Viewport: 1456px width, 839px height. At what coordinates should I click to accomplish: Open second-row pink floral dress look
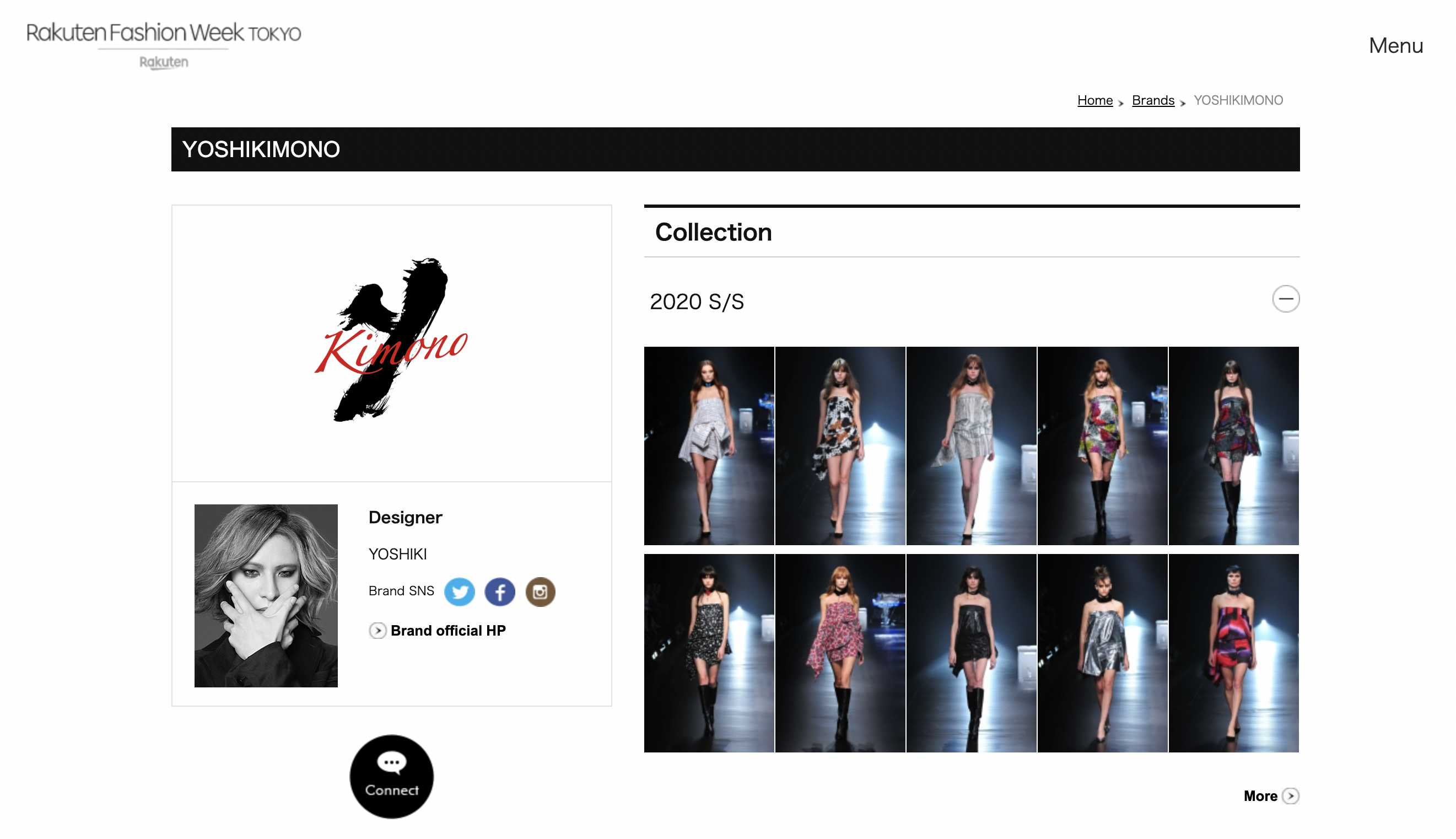coord(839,653)
